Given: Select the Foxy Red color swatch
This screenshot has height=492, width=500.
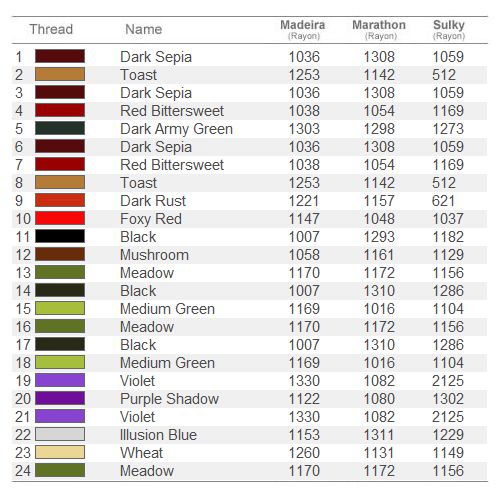Looking at the screenshot, I should pos(60,218).
